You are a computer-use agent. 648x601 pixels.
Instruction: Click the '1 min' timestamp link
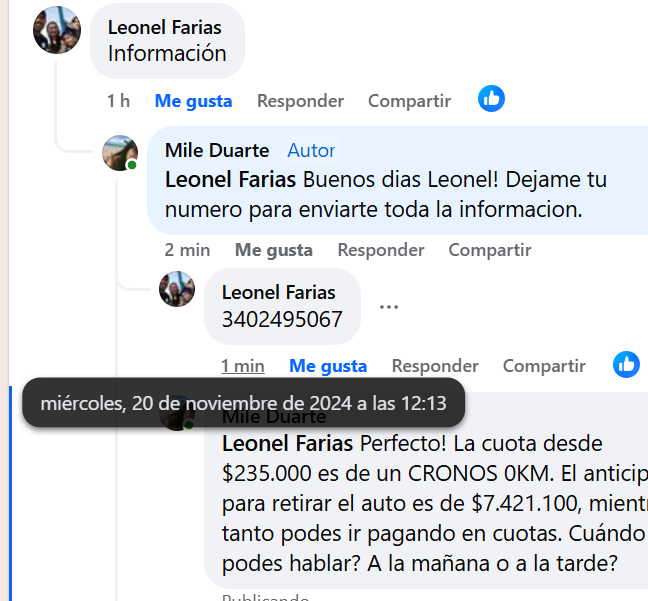[x=243, y=366]
